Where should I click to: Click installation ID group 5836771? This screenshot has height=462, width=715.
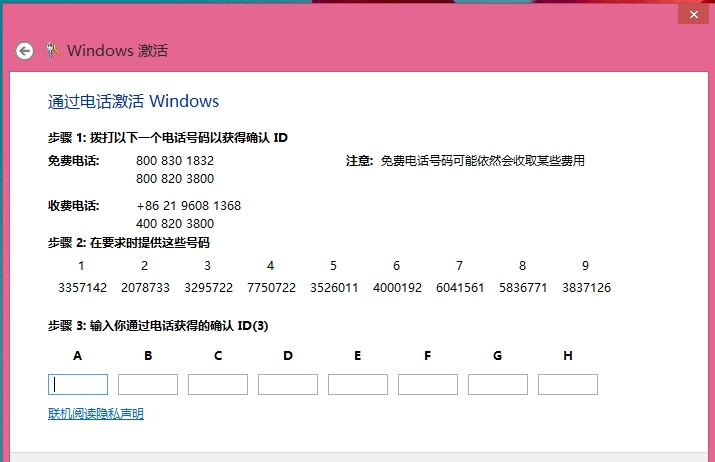coord(523,288)
